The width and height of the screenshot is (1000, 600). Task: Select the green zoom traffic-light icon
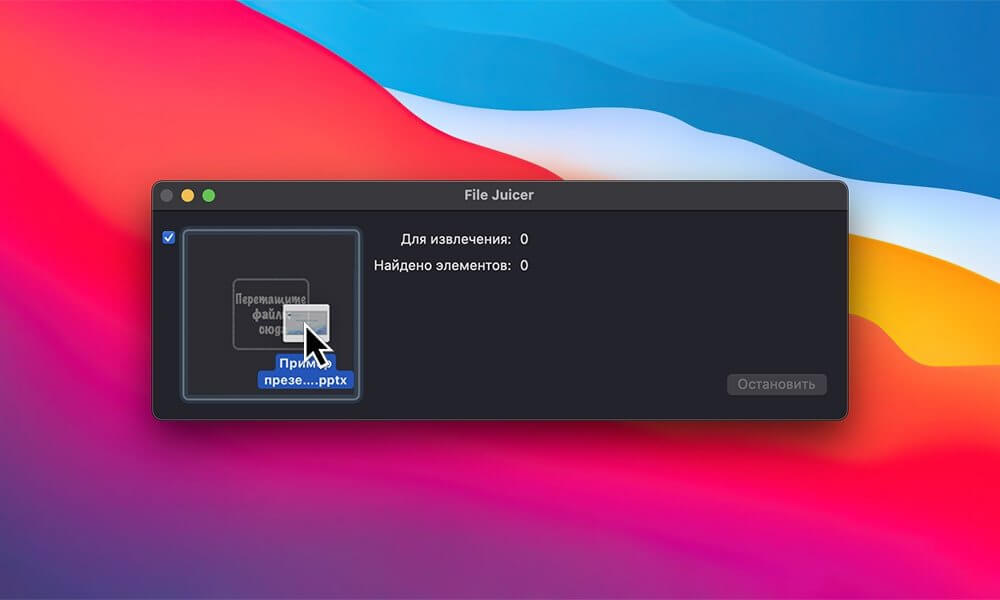point(208,195)
